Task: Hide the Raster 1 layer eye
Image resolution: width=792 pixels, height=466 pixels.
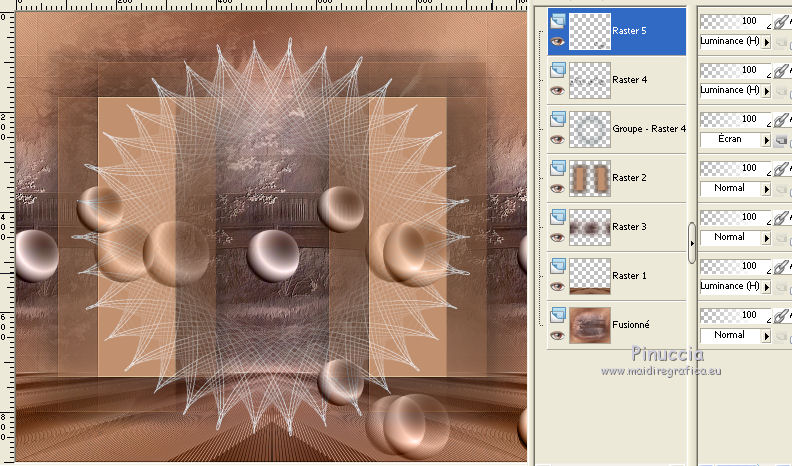Action: pyautogui.click(x=558, y=286)
